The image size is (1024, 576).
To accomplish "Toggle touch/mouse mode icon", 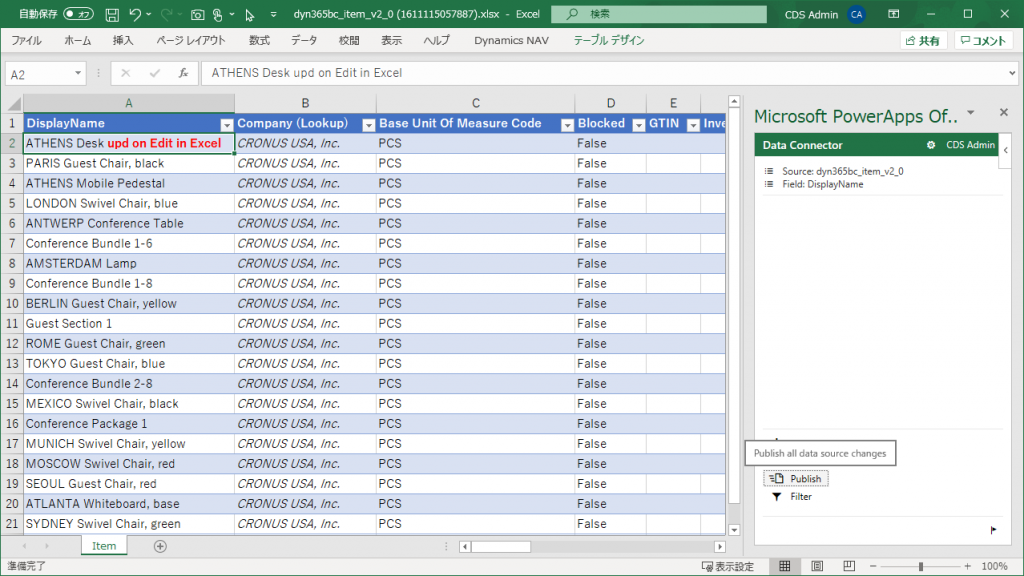I will pos(218,14).
